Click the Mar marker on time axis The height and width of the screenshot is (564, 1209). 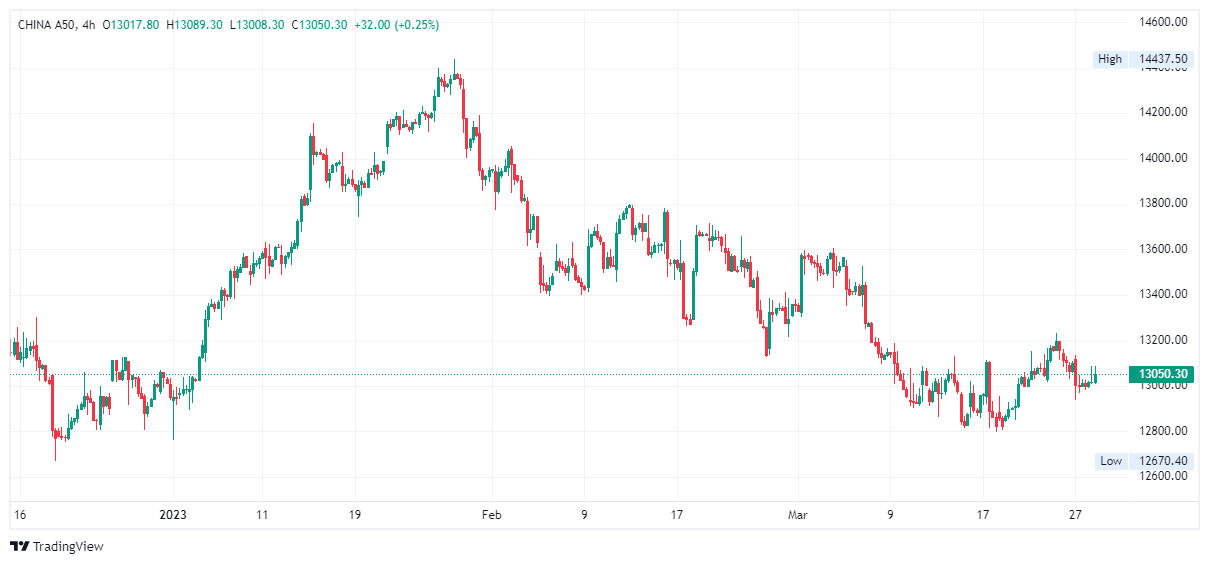pos(797,515)
